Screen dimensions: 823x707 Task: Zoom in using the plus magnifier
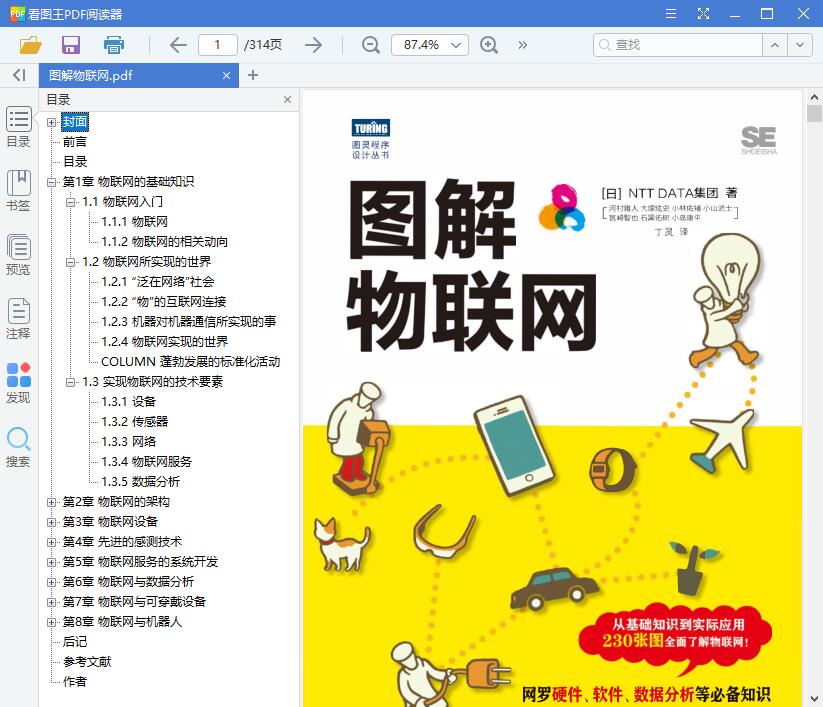(x=489, y=45)
